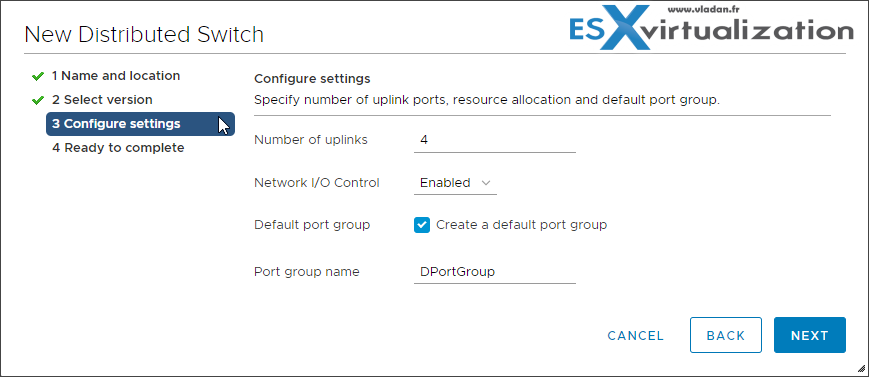Select step 3 Configure settings
Screen dimensions: 869x377
[x=140, y=124]
